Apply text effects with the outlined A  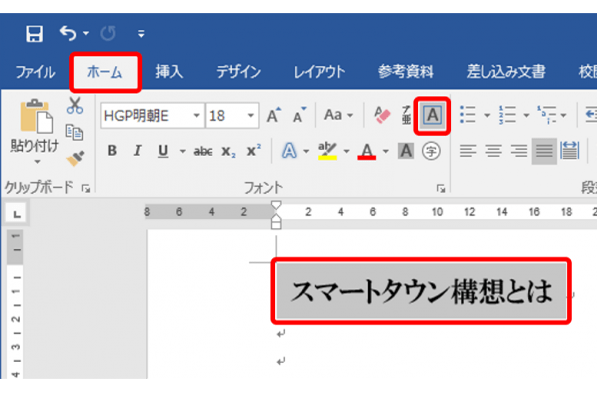[289, 151]
